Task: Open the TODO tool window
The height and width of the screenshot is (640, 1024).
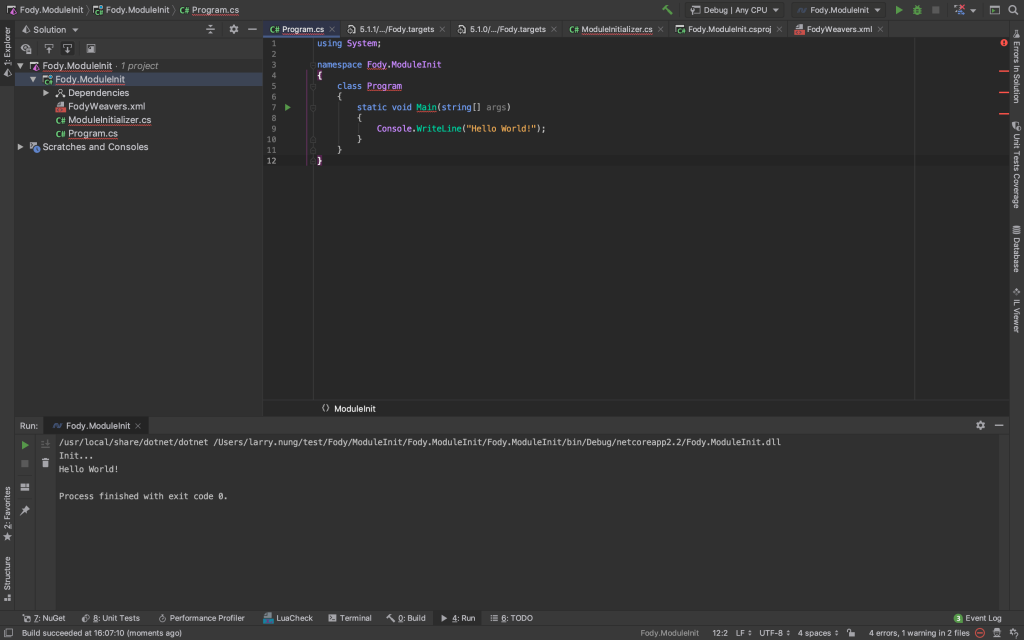Action: 511,618
